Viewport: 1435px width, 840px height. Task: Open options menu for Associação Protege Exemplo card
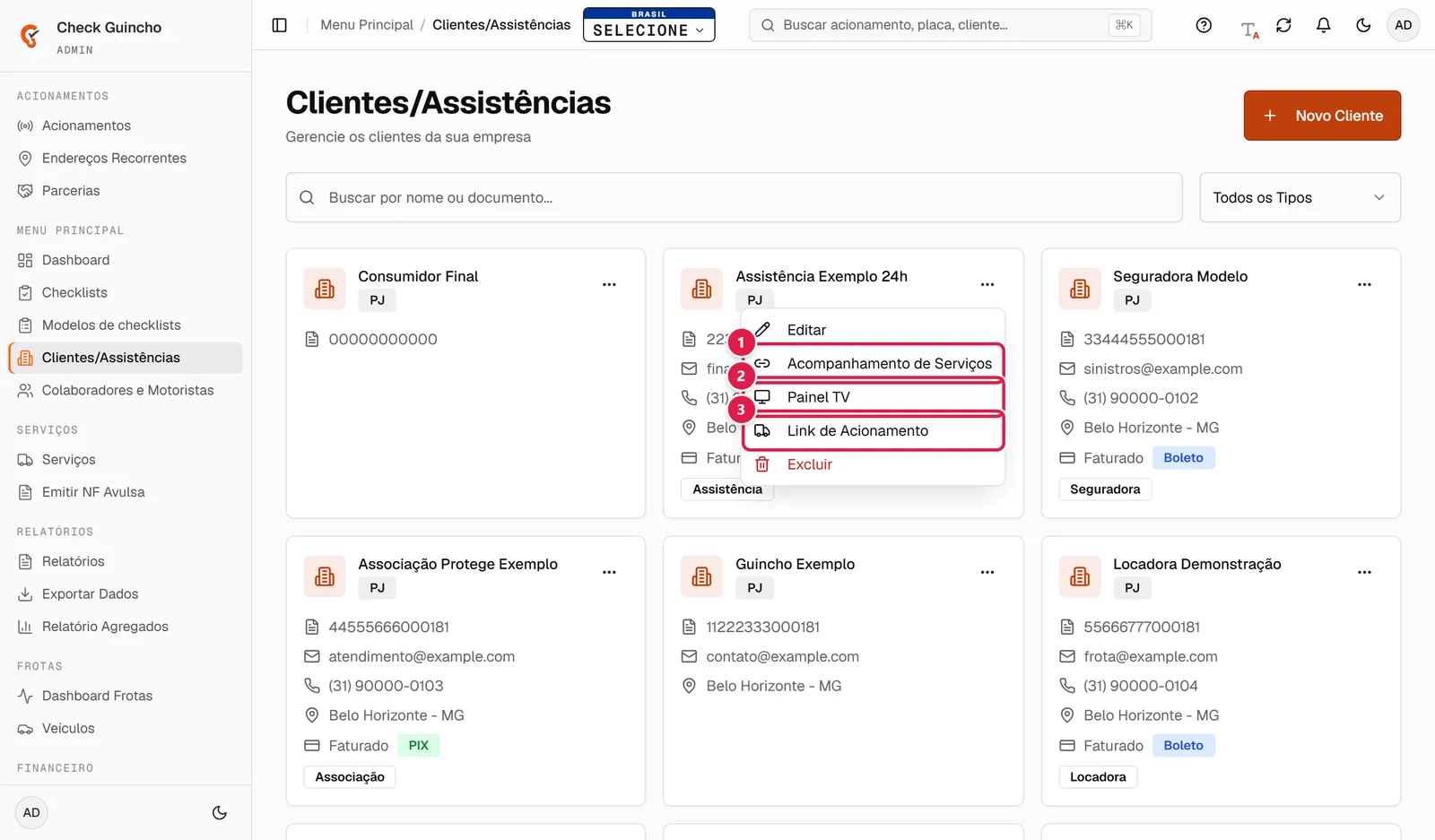point(609,572)
